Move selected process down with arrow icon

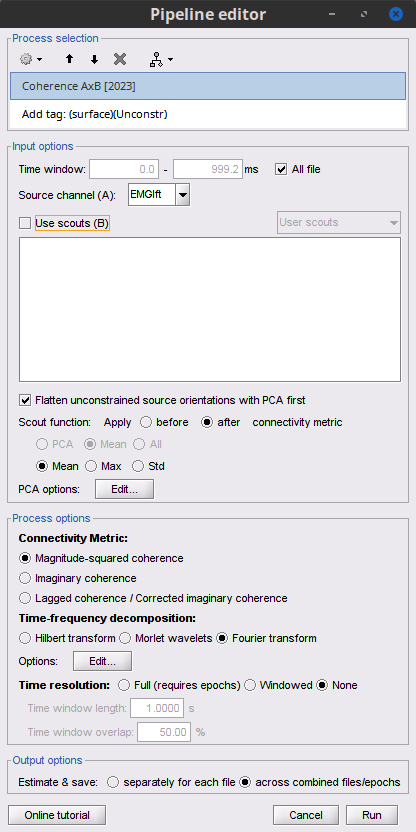(x=94, y=59)
